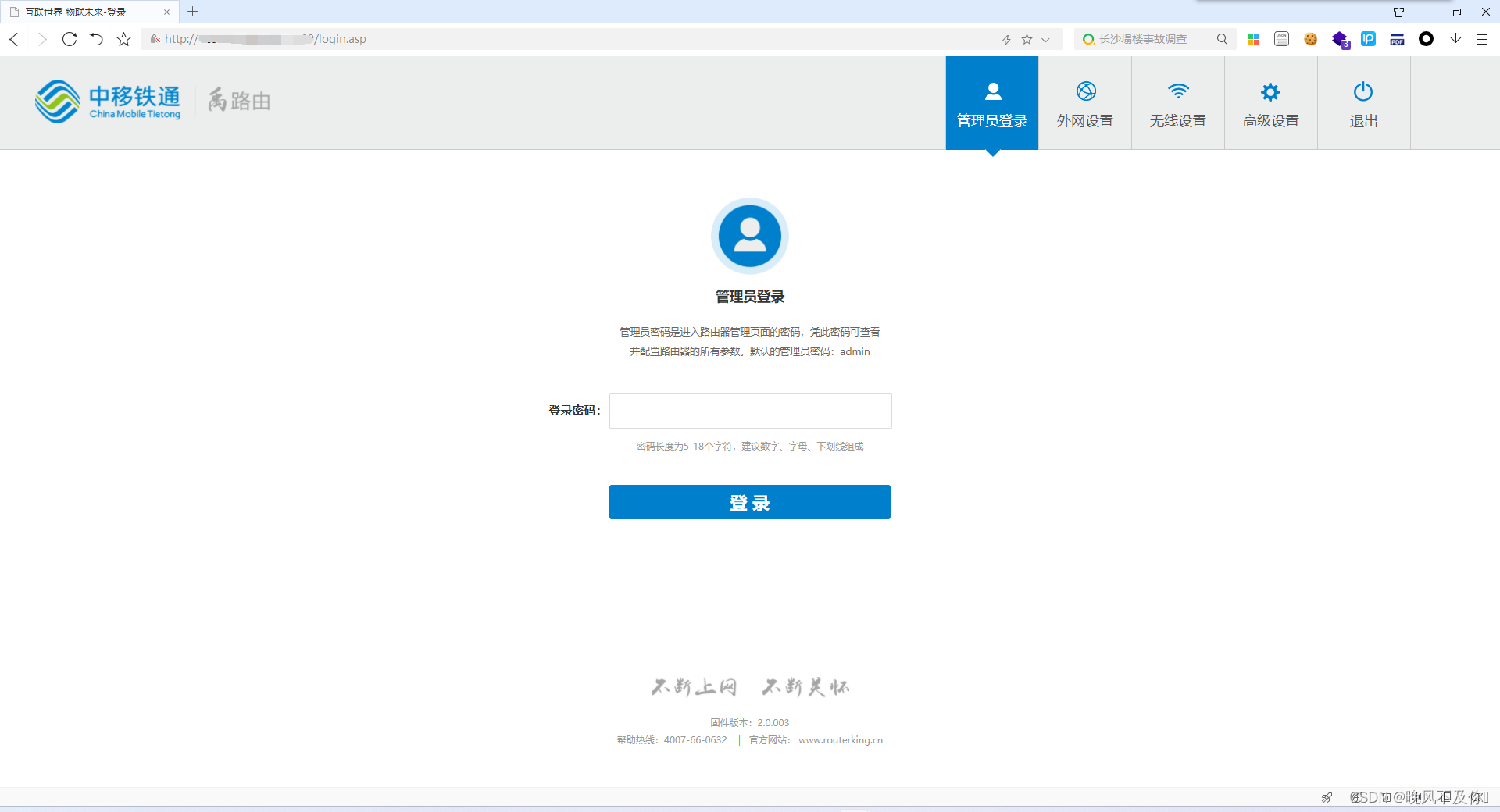Screen dimensions: 1500x812
Task: Click the undo/restore page arrow icon
Action: click(96, 39)
